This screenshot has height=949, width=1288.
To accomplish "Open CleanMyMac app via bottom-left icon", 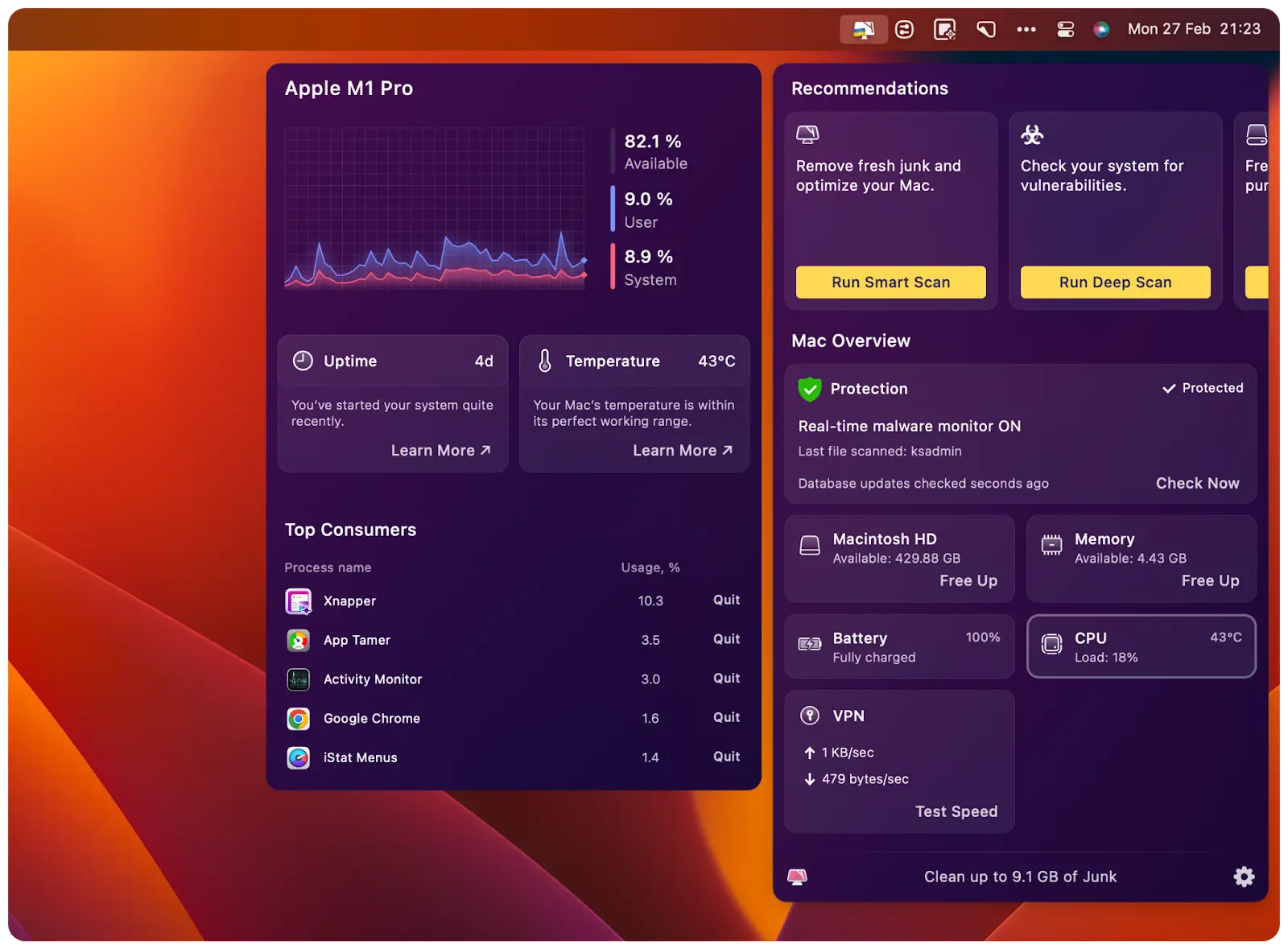I will tap(797, 877).
